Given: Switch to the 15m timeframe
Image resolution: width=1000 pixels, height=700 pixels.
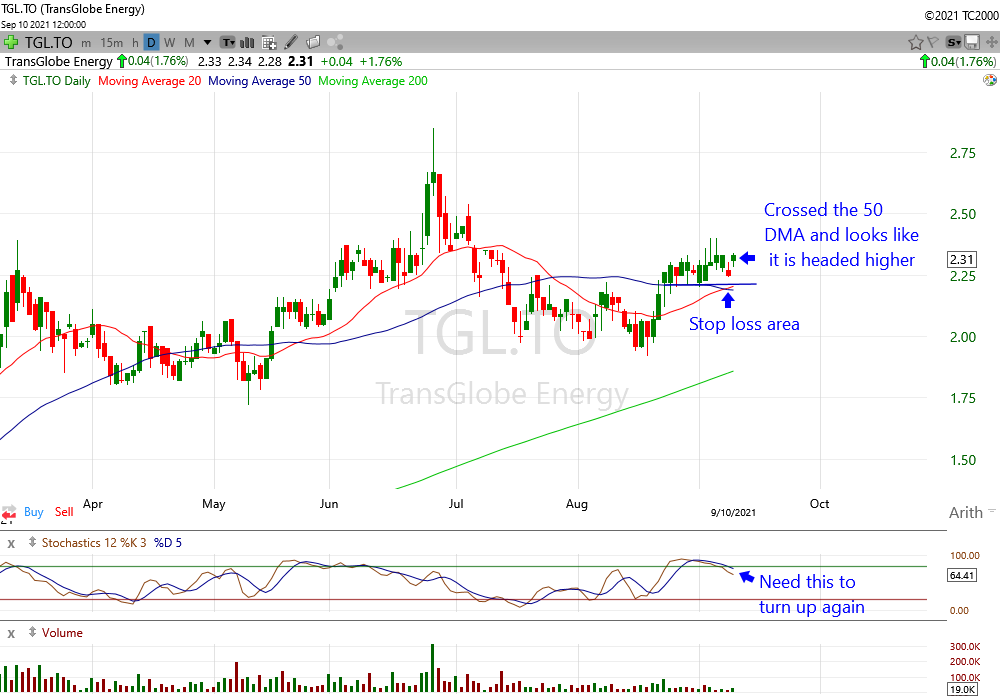Looking at the screenshot, I should 112,43.
